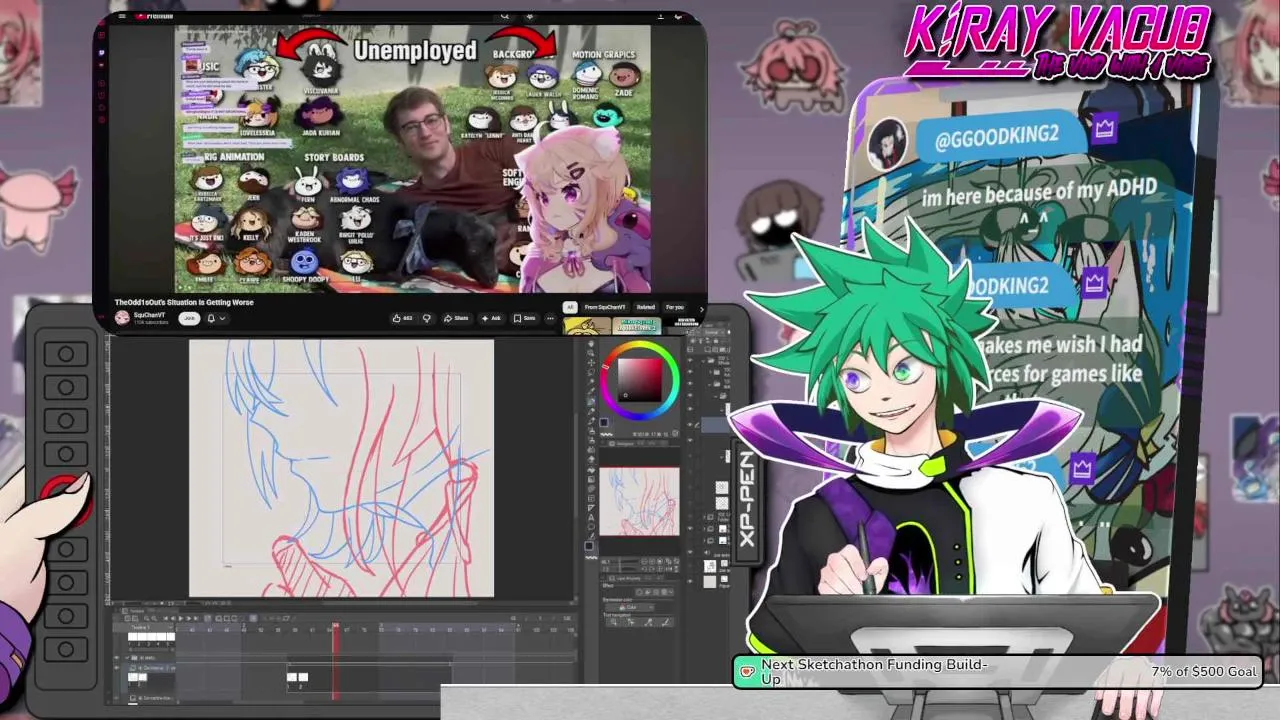Click the video title text

click(x=184, y=302)
